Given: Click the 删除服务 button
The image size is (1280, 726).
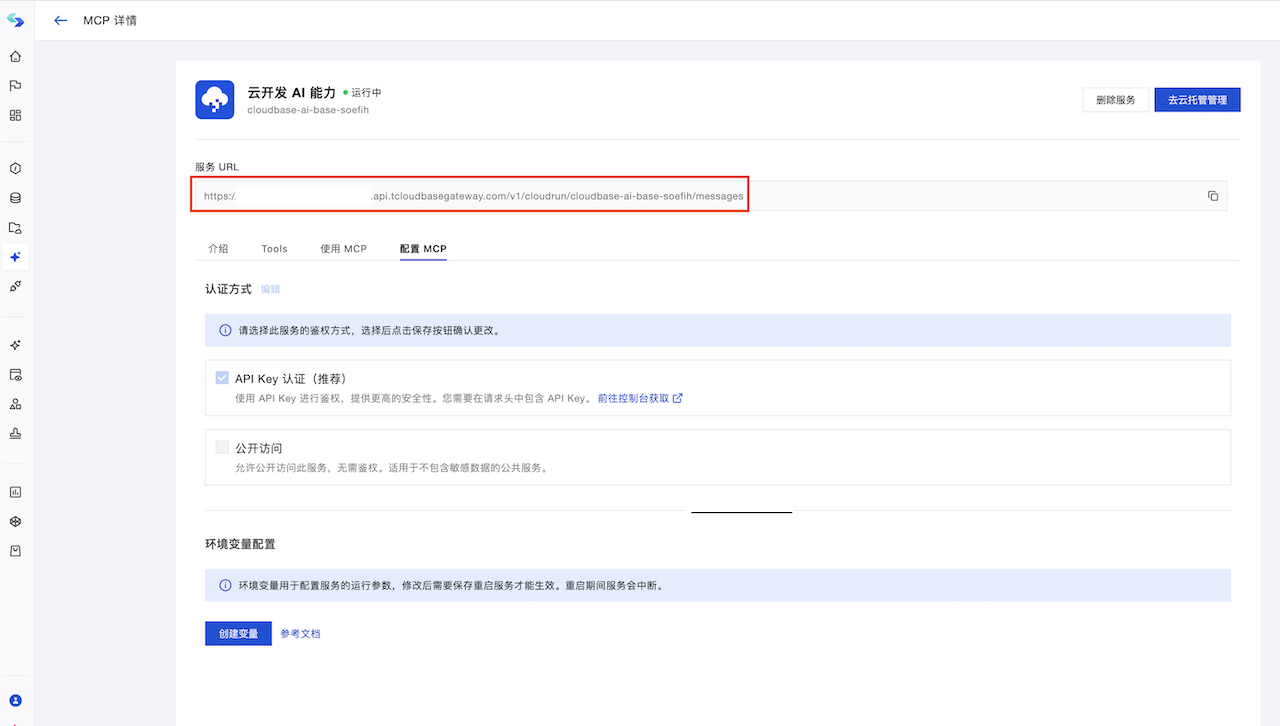Looking at the screenshot, I should tap(1115, 100).
